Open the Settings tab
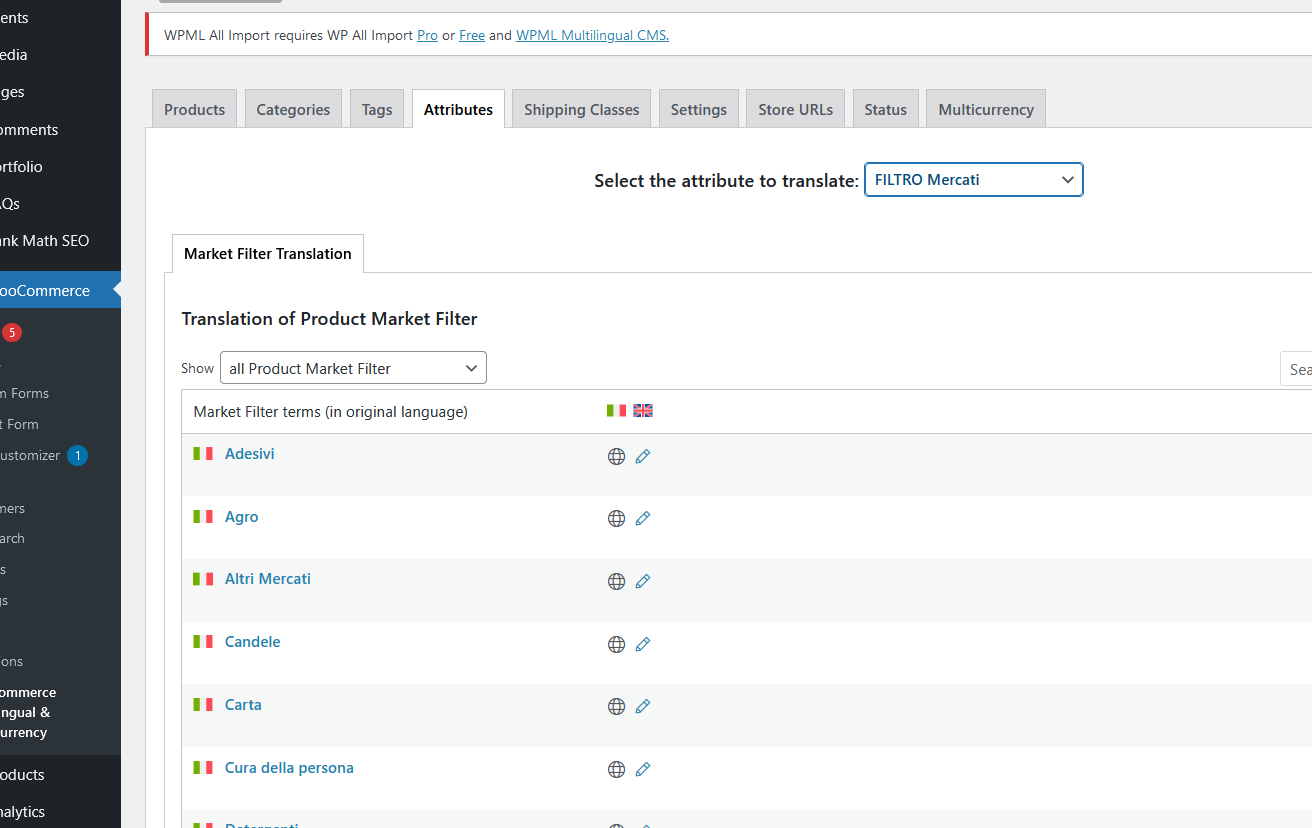 699,109
